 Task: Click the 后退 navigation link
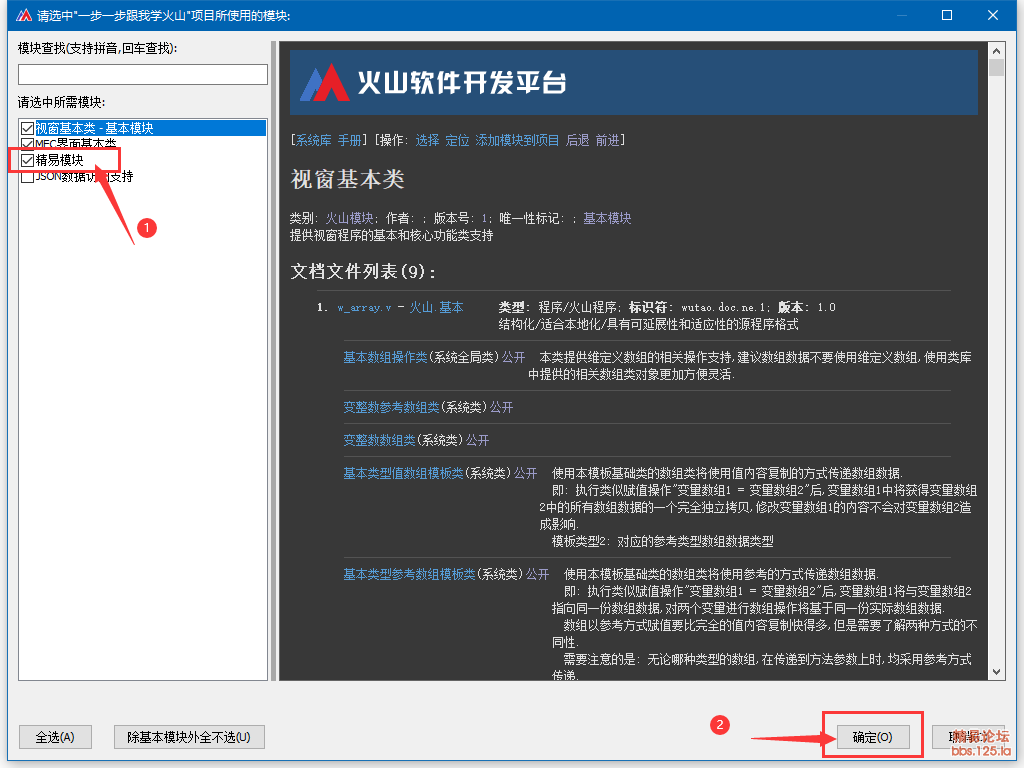[x=577, y=140]
